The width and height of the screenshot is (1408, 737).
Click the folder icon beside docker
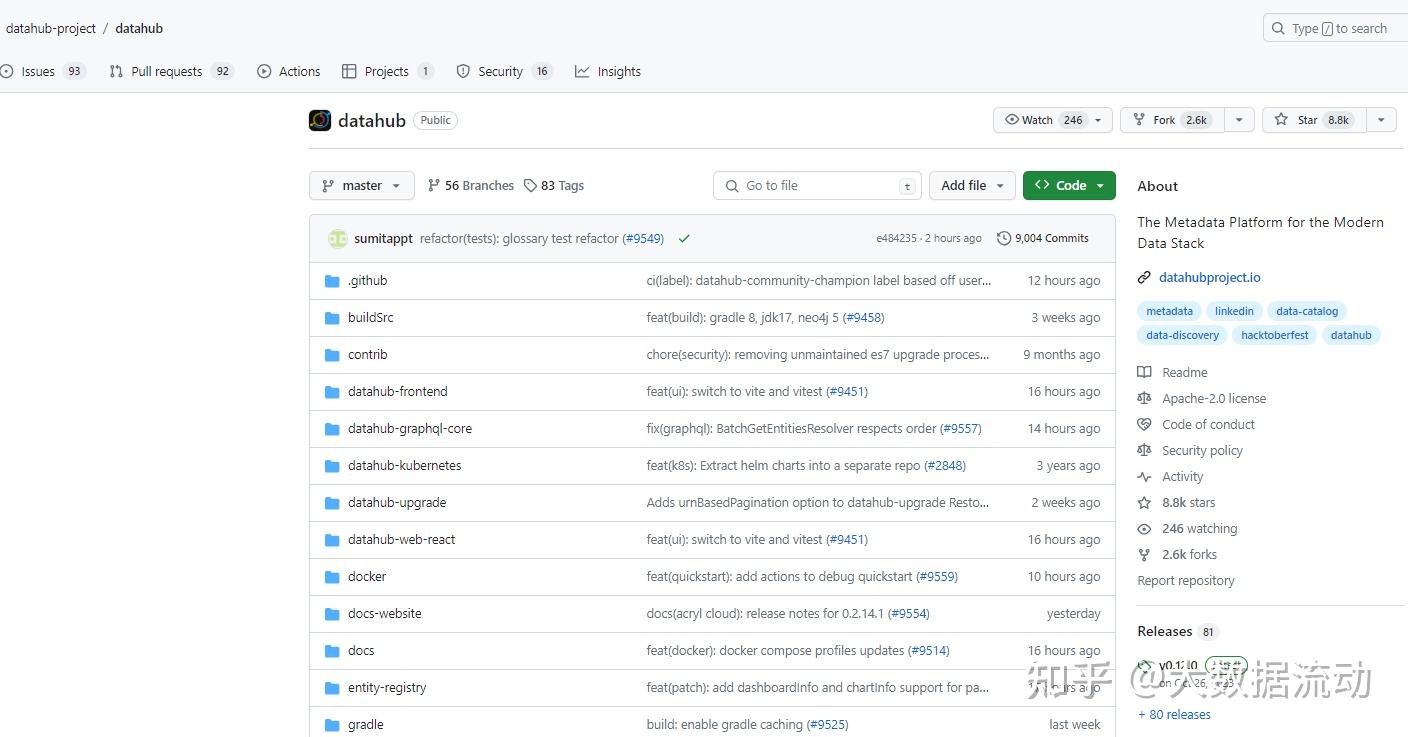(332, 577)
